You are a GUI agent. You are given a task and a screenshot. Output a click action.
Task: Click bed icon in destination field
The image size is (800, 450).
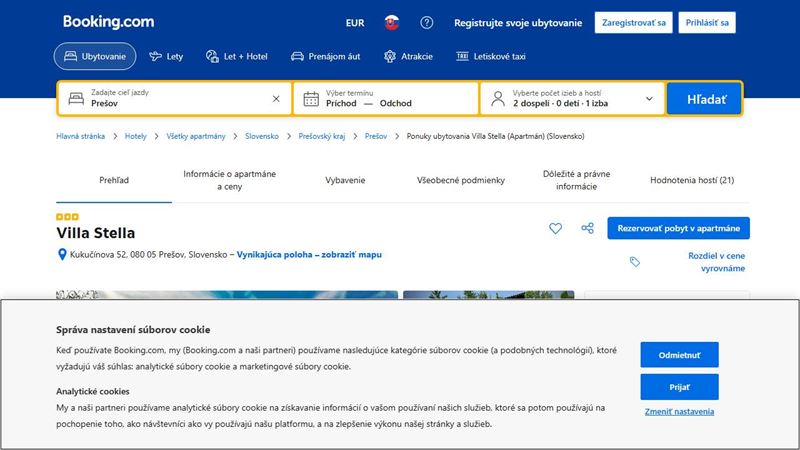coord(76,98)
